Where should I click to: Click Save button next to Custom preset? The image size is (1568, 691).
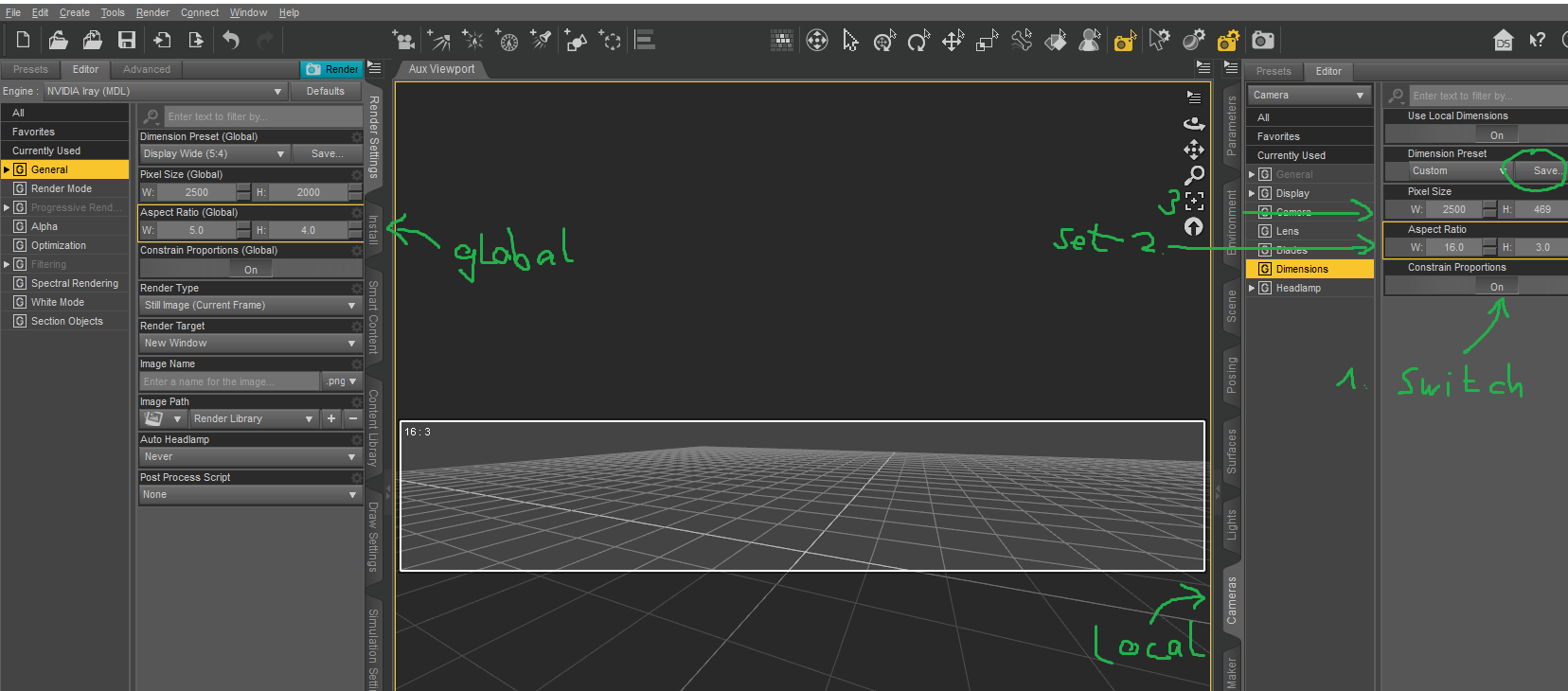tap(1541, 170)
